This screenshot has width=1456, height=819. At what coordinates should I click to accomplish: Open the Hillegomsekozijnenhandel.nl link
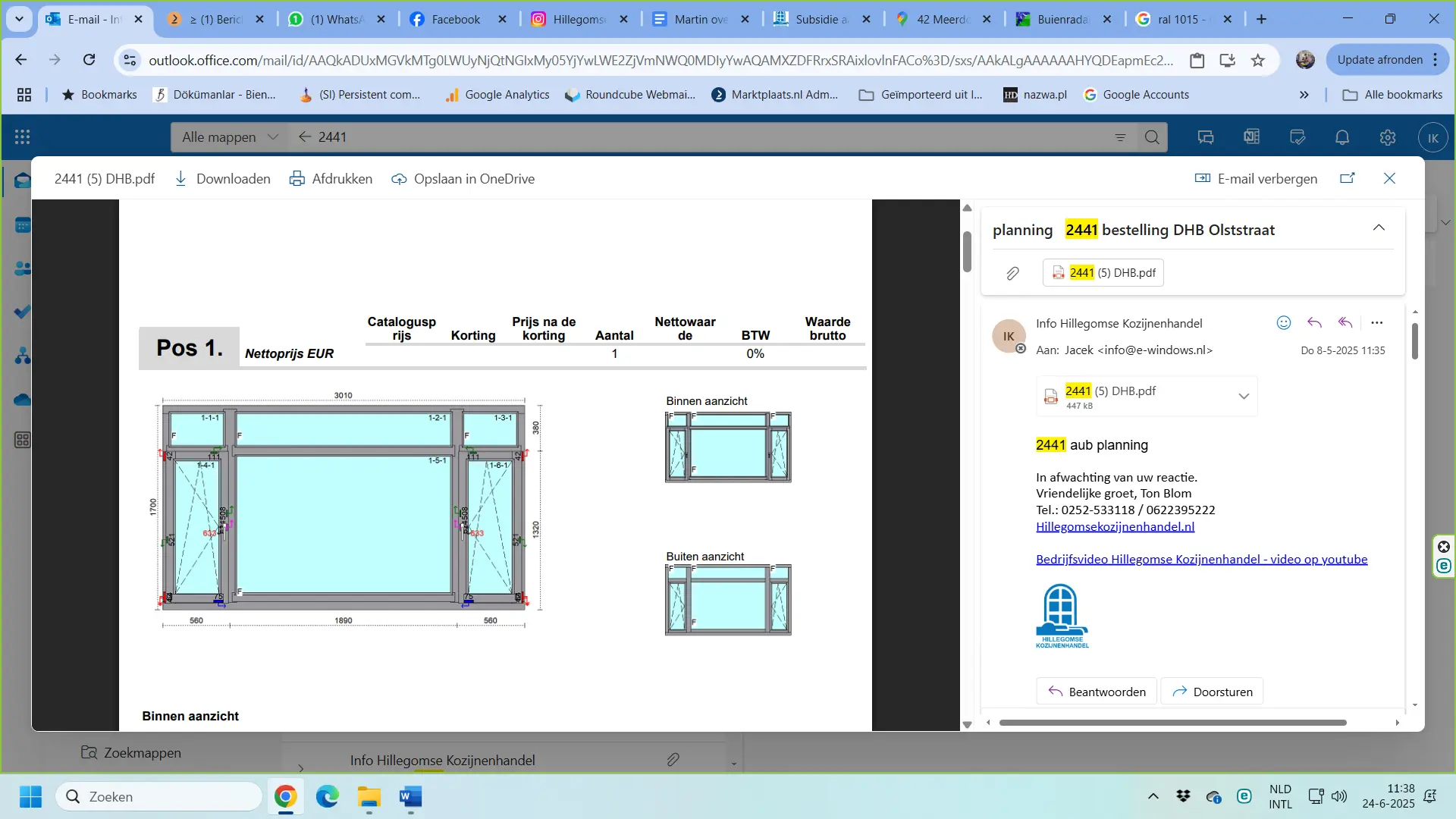click(1115, 526)
